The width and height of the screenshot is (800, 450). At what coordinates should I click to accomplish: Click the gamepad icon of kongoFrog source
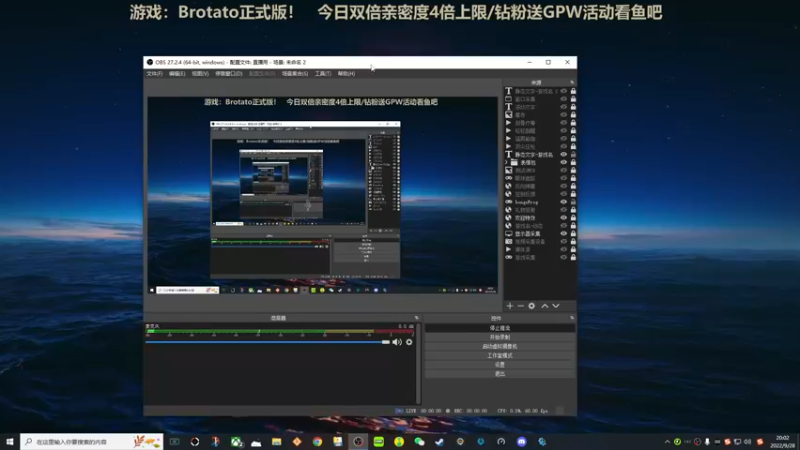508,202
